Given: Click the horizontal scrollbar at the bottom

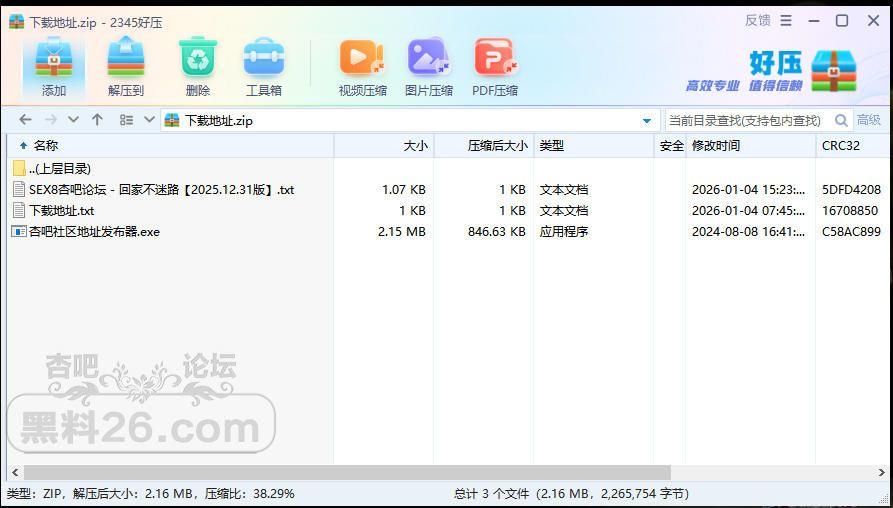Looking at the screenshot, I should coord(346,472).
